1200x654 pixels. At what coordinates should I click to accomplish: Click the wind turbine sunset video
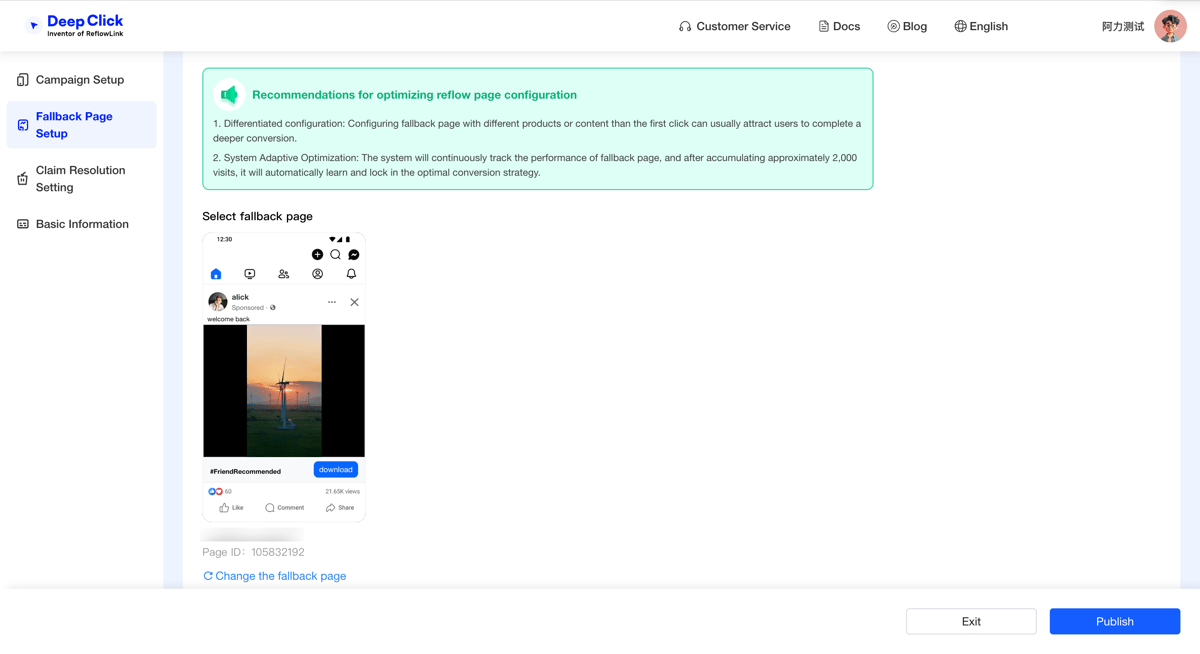(x=284, y=391)
